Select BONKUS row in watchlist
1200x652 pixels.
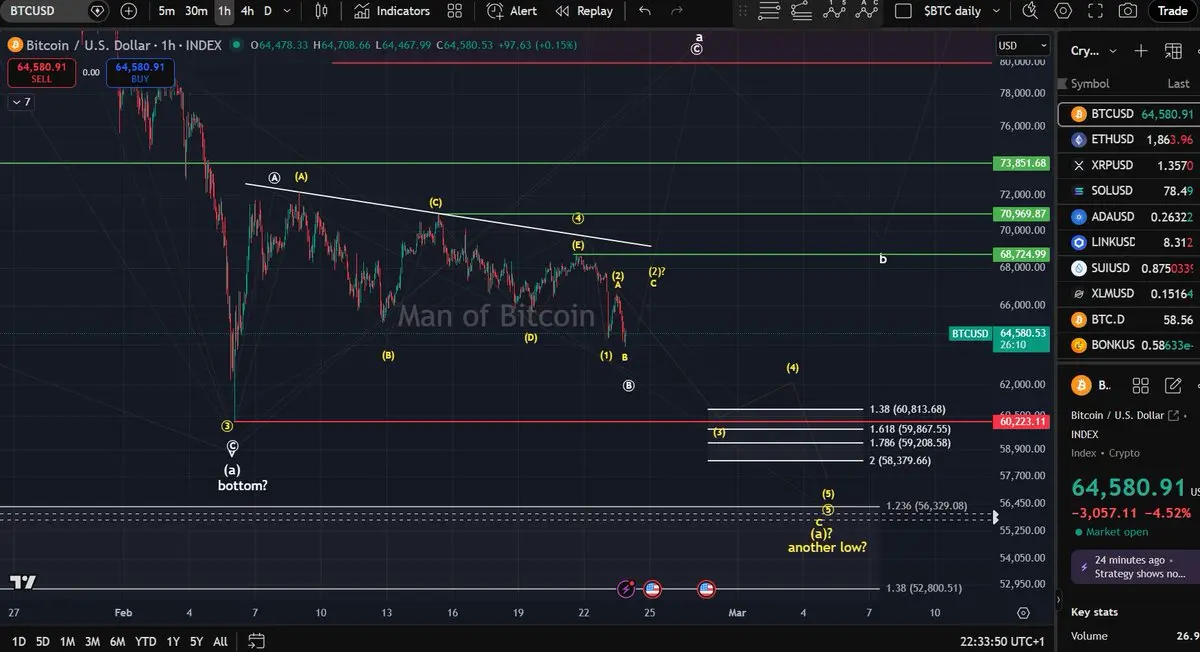[x=1128, y=345]
